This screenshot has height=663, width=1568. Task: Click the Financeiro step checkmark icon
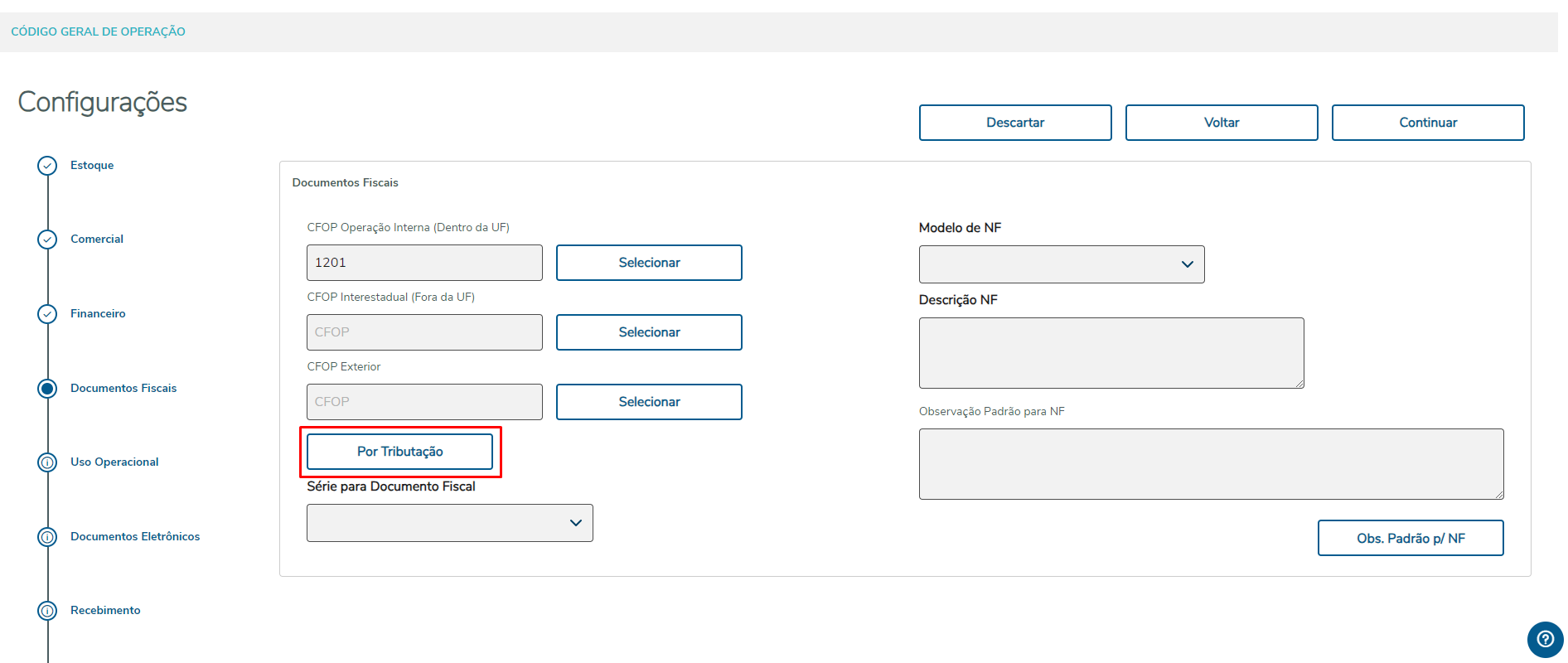[x=47, y=314]
